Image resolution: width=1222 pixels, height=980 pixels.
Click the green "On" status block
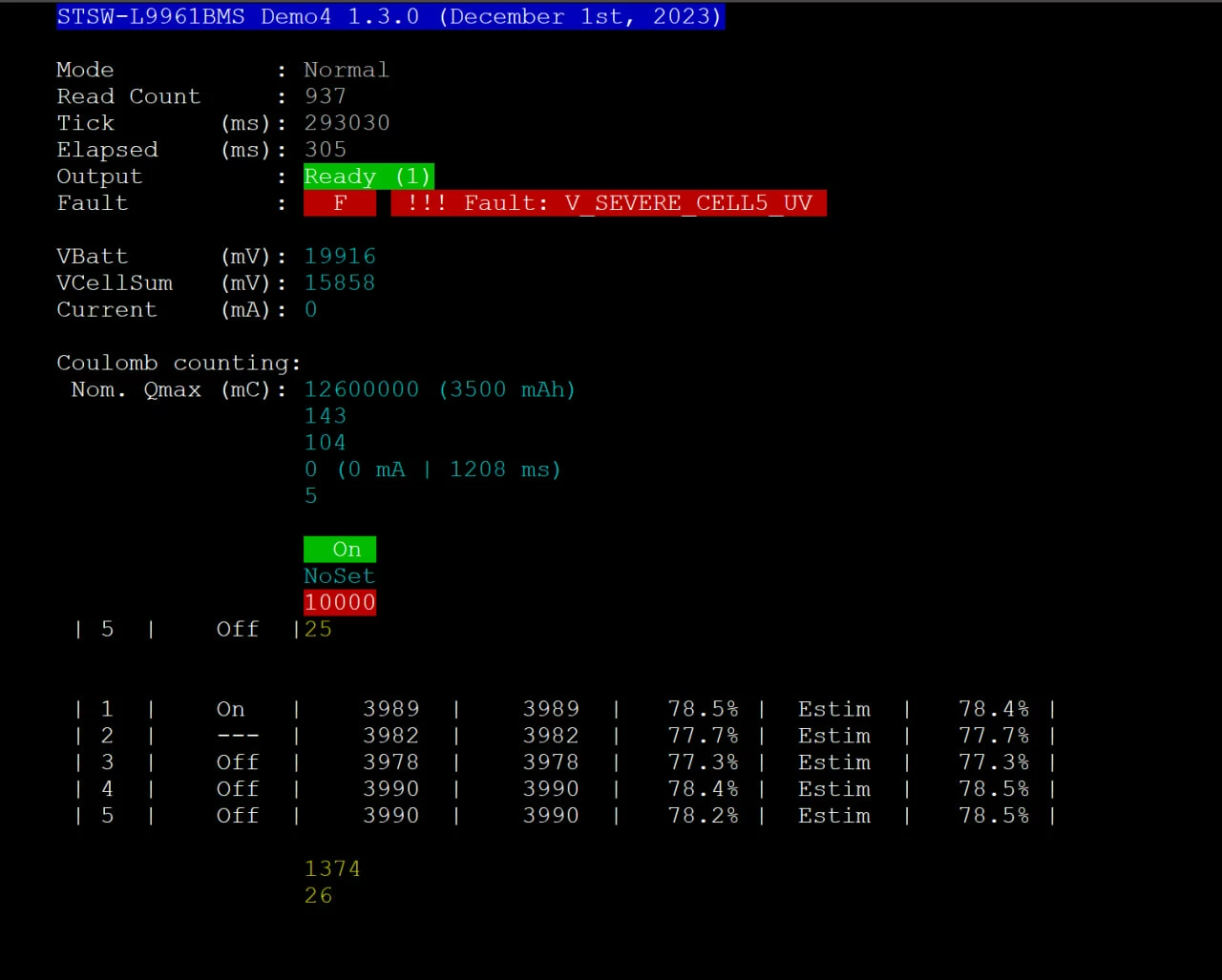340,550
